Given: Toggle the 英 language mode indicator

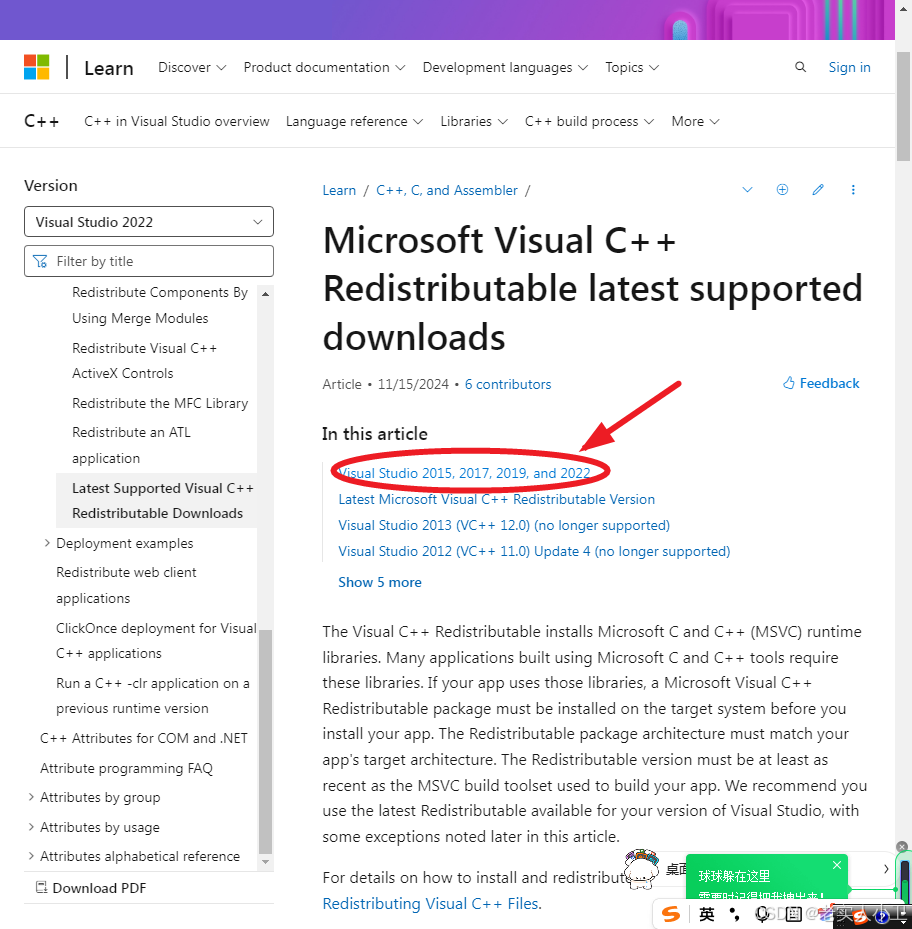Looking at the screenshot, I should click(706, 914).
